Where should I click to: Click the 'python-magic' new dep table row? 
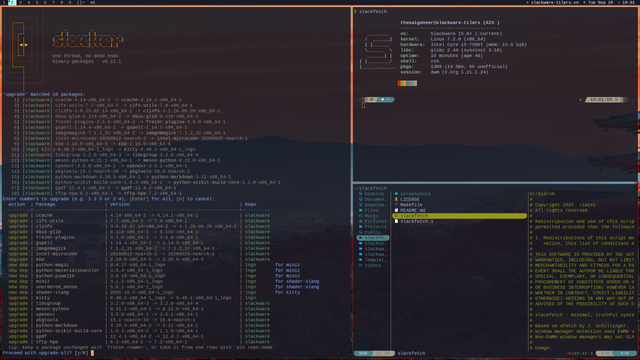click(154, 265)
